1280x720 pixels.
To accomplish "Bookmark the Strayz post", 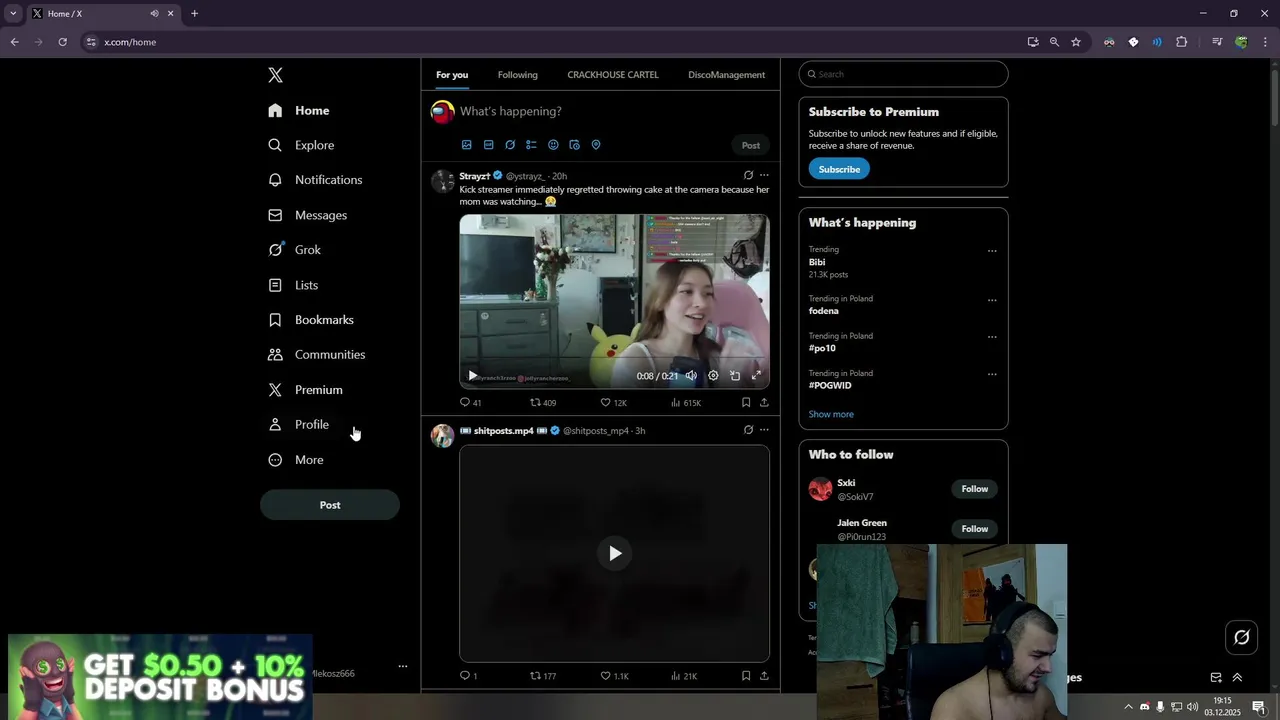I will pyautogui.click(x=746, y=403).
